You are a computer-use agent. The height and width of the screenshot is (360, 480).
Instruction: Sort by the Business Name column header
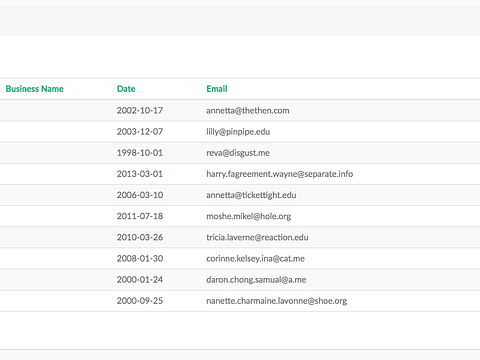pos(34,89)
